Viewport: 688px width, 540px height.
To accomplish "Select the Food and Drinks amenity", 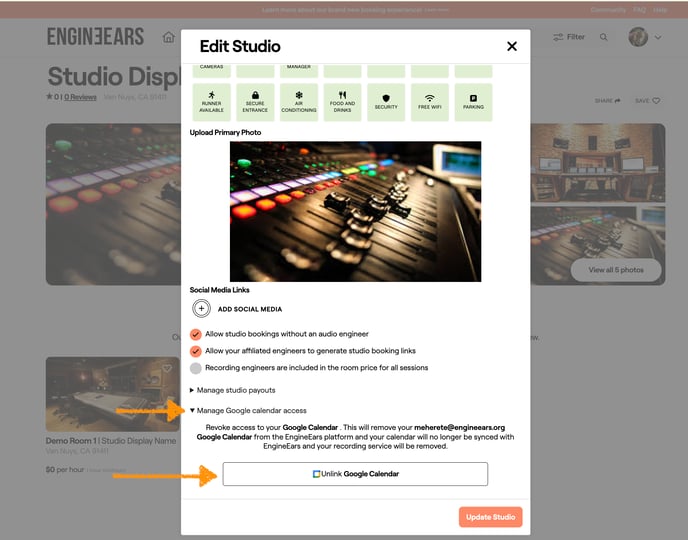I will click(342, 102).
